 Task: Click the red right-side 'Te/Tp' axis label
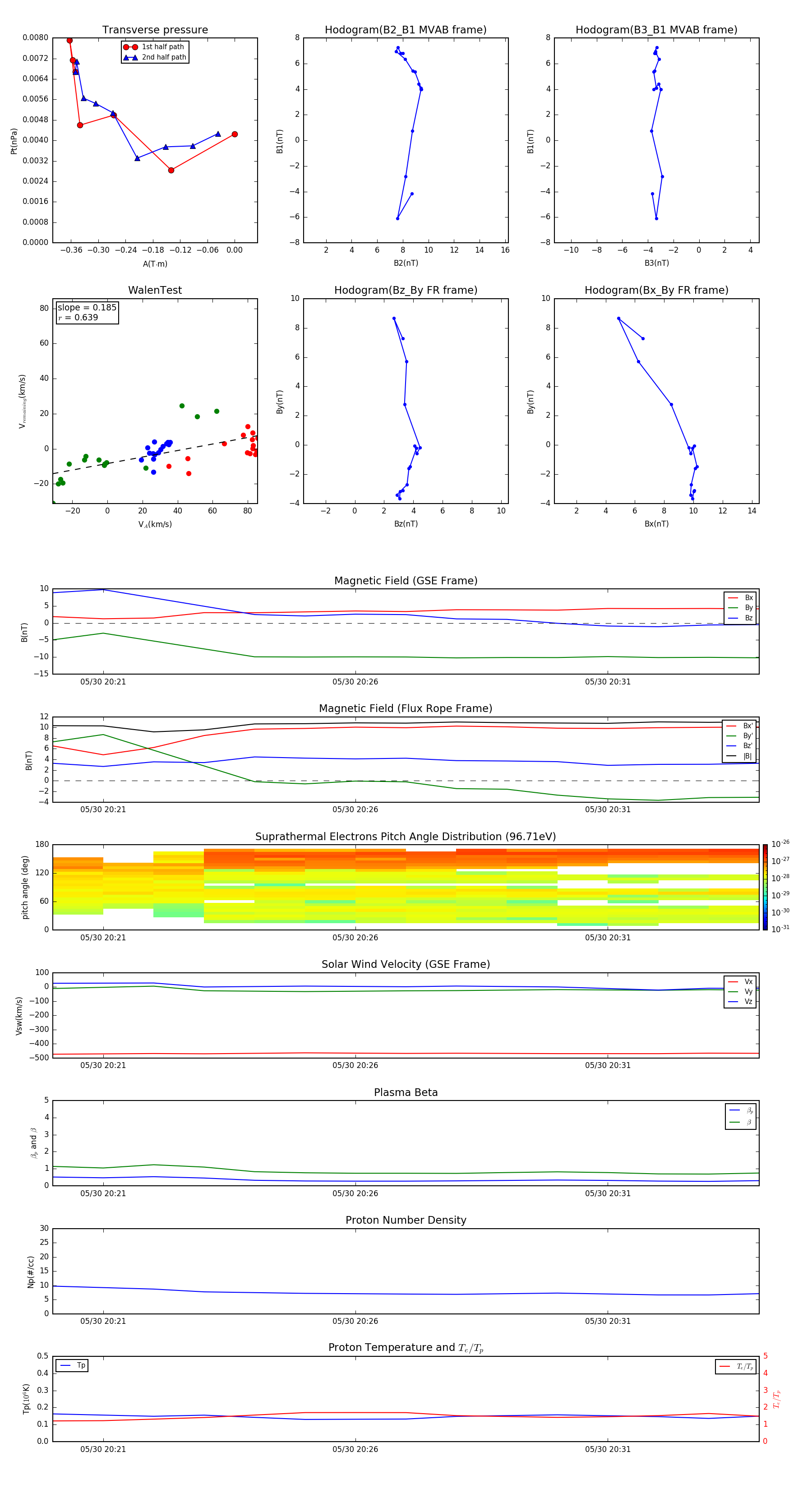(777, 1399)
